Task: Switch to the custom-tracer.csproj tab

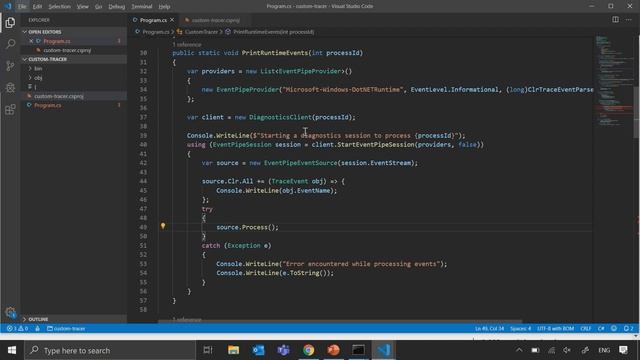Action: [216, 20]
